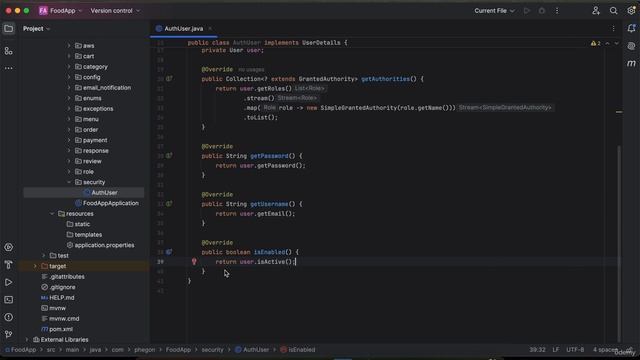Expand the cart folder
This screenshot has height=360, width=640.
tap(69, 56)
